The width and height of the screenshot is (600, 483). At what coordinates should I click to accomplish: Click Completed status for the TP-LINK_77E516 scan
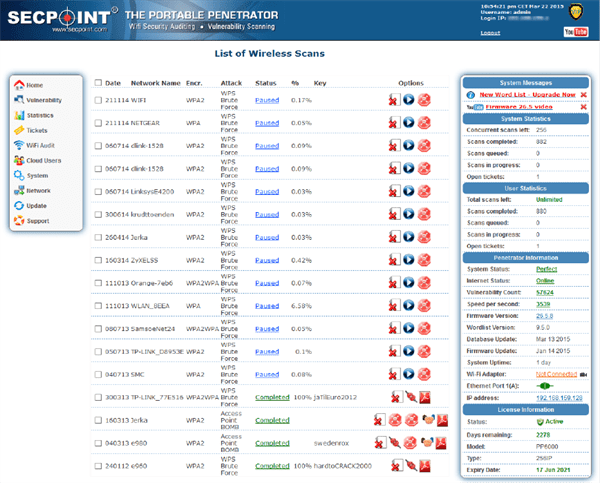tap(272, 397)
